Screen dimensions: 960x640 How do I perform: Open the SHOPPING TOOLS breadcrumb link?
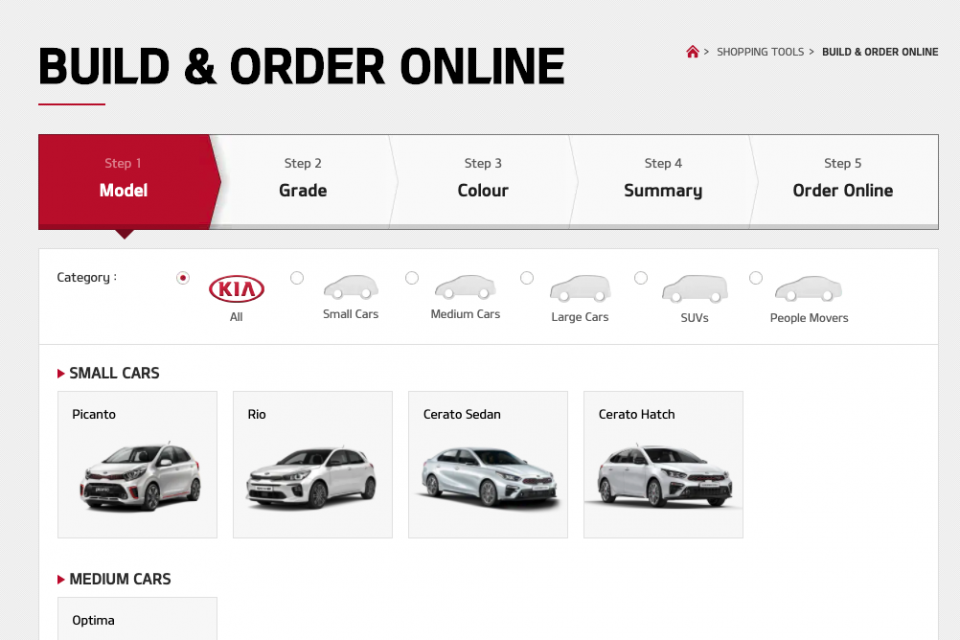coord(760,52)
